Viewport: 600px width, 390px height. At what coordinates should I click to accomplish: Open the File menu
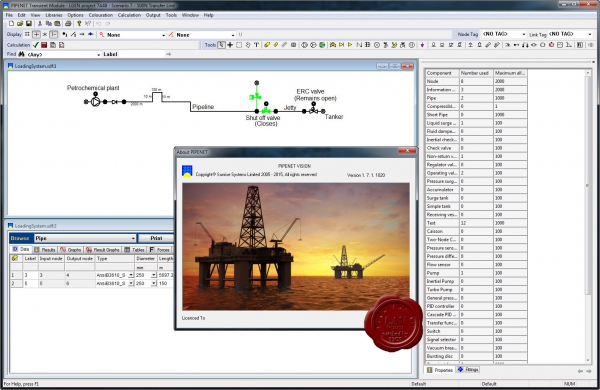tap(9, 15)
